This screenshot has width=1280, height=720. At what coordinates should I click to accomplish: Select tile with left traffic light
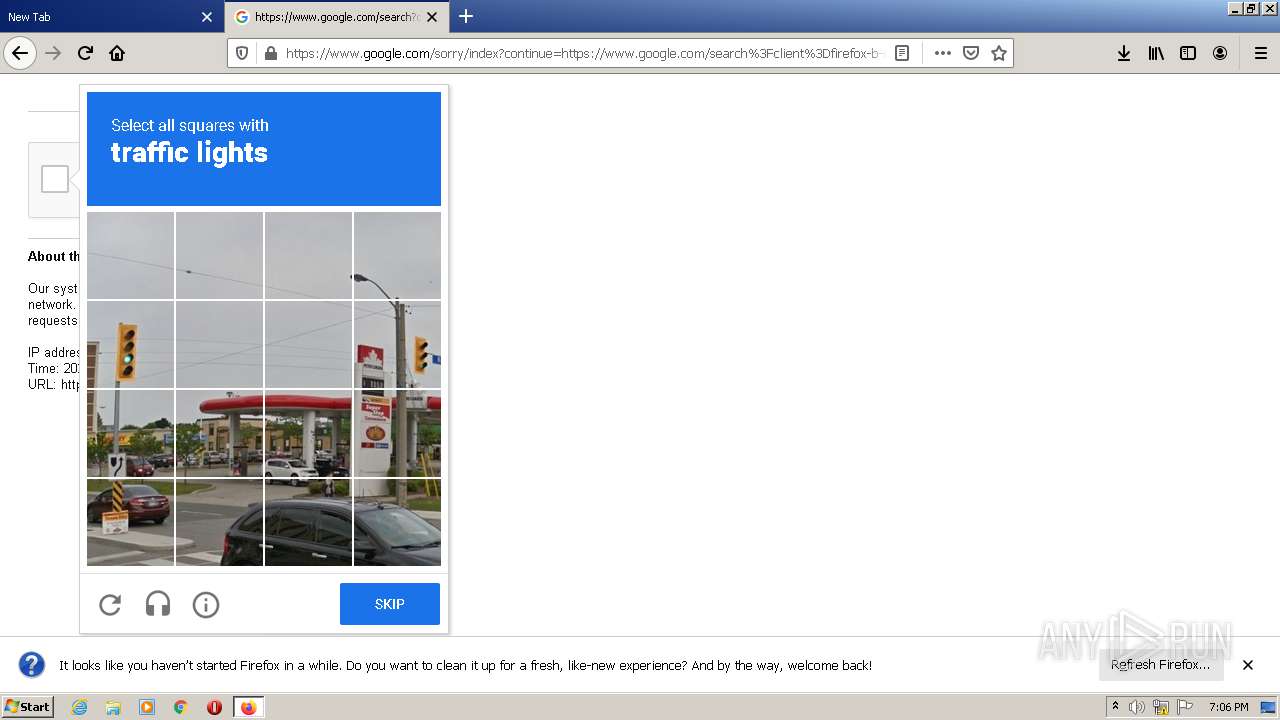tap(131, 344)
